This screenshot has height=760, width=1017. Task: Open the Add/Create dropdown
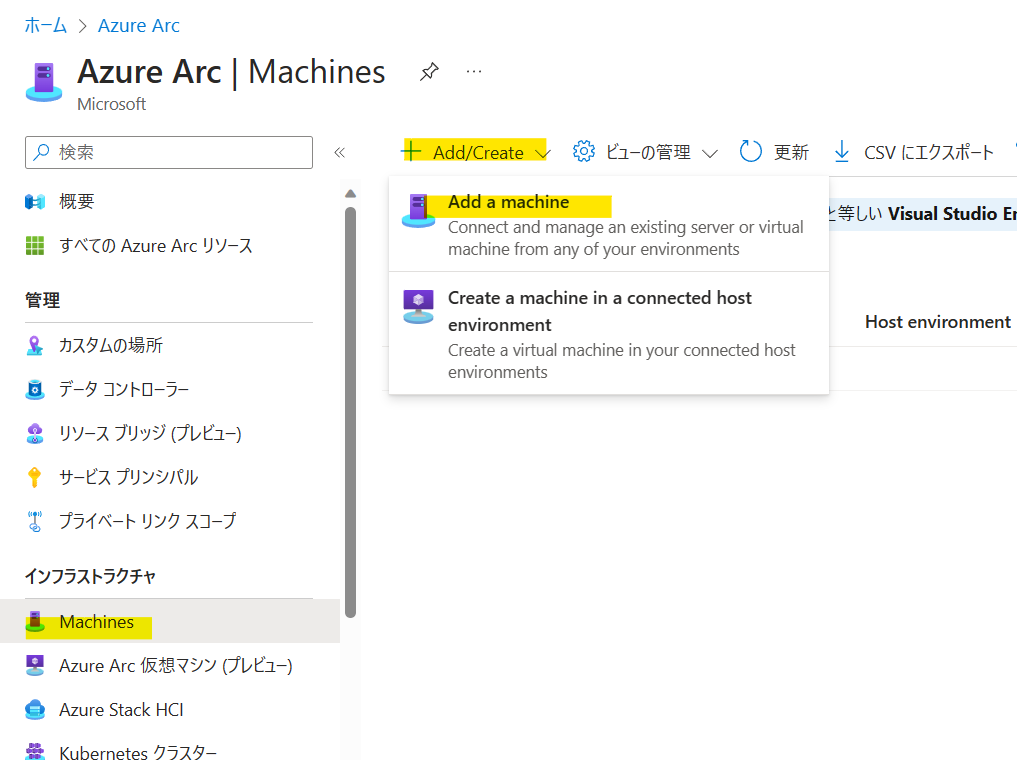(x=476, y=152)
